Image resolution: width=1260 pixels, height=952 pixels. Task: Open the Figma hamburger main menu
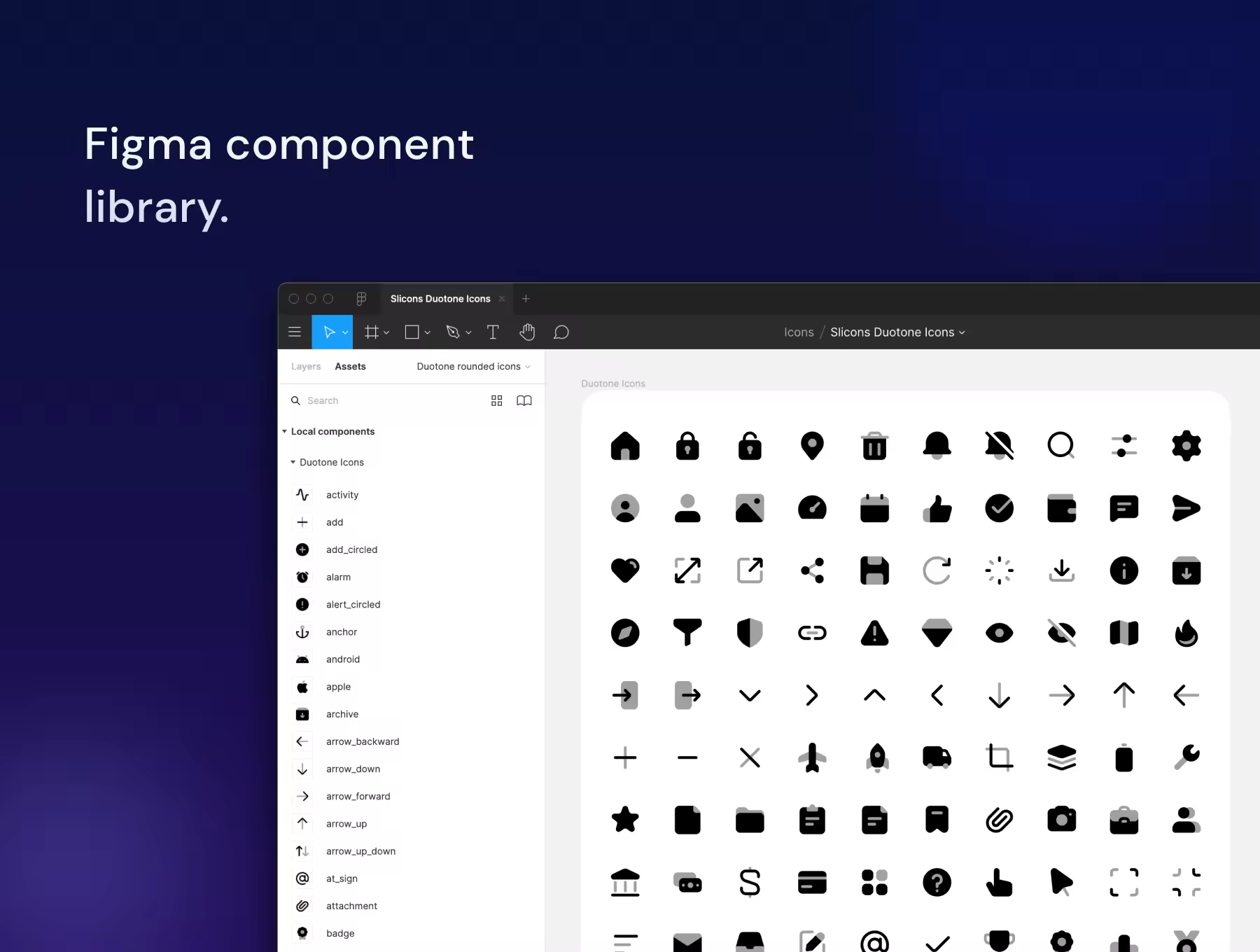[295, 332]
